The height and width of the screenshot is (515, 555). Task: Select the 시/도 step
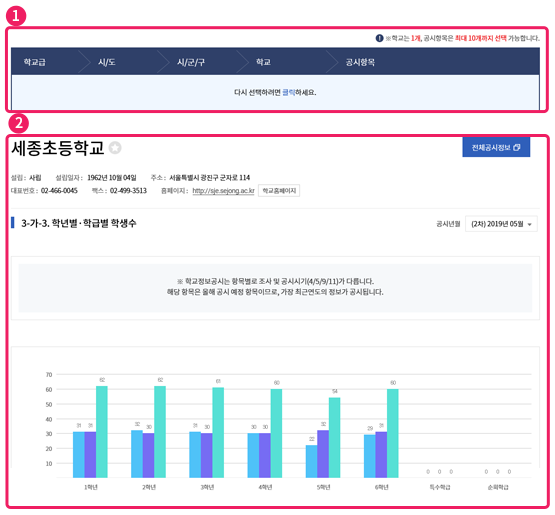point(107,62)
